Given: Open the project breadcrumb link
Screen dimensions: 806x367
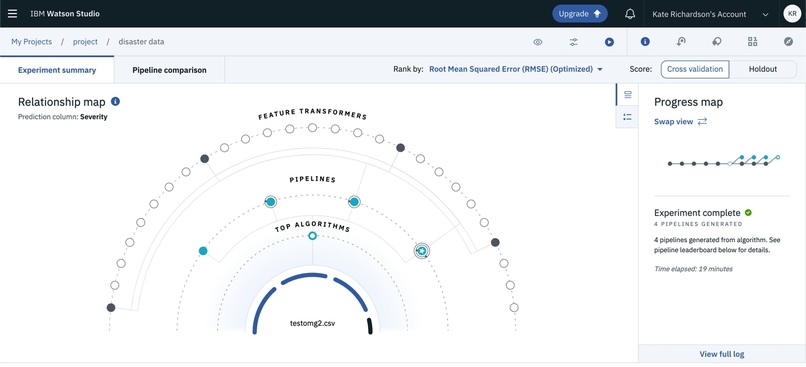Looking at the screenshot, I should pos(85,42).
